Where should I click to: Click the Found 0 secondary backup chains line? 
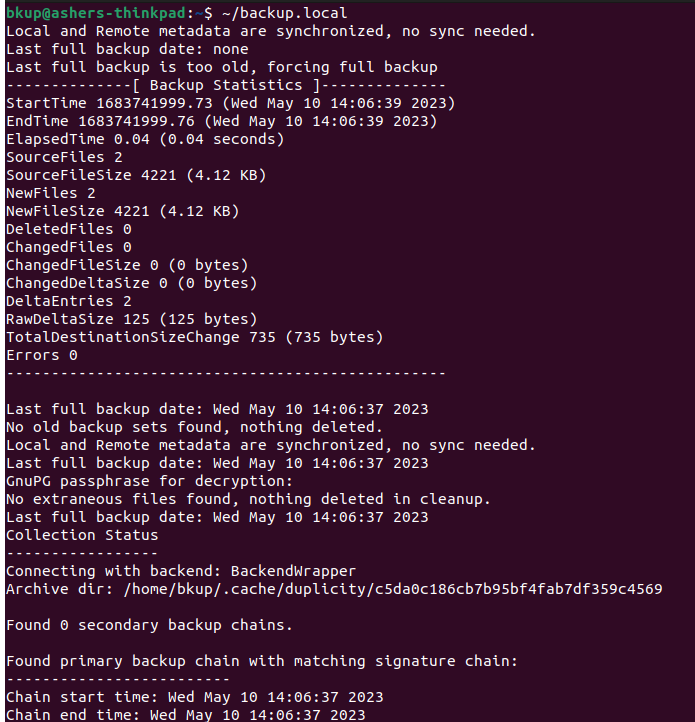coord(149,625)
